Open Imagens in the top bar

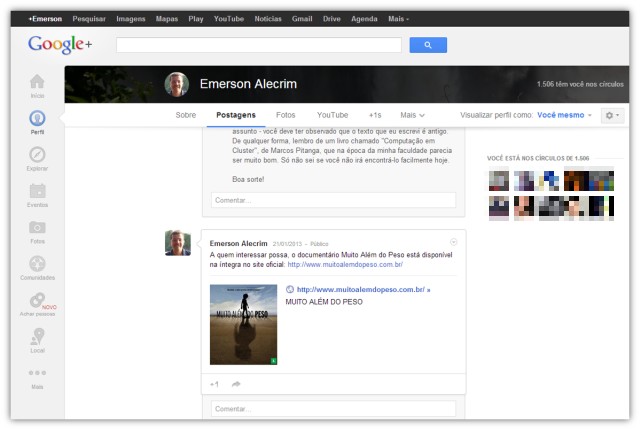131,19
